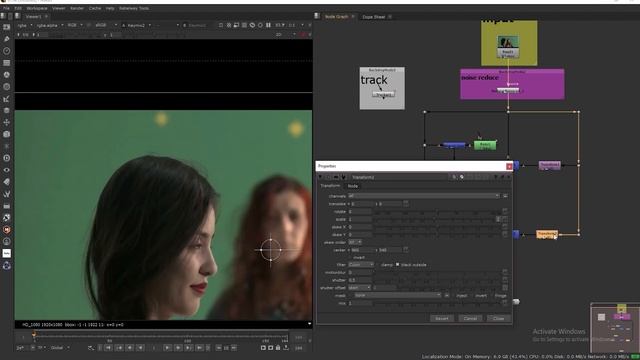Screen dimensions: 640x360
Task: Select the Tracker node in track backdrop
Action: 383,95
